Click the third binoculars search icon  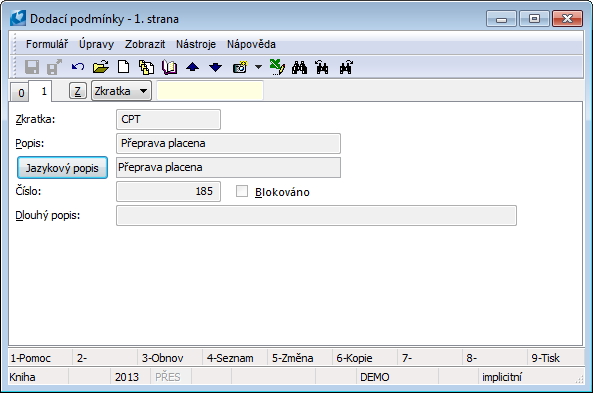click(x=346, y=67)
